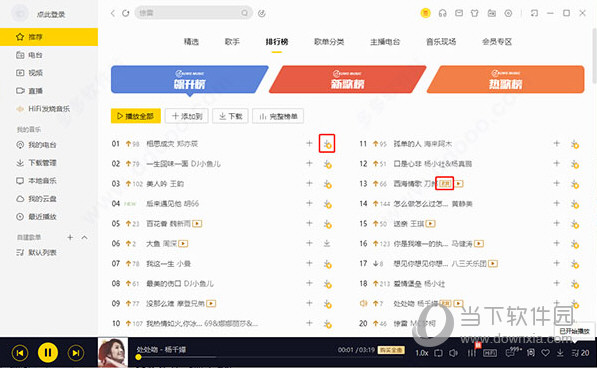Open the song recognition icon after search
This screenshot has height=368, width=597.
click(x=262, y=13)
